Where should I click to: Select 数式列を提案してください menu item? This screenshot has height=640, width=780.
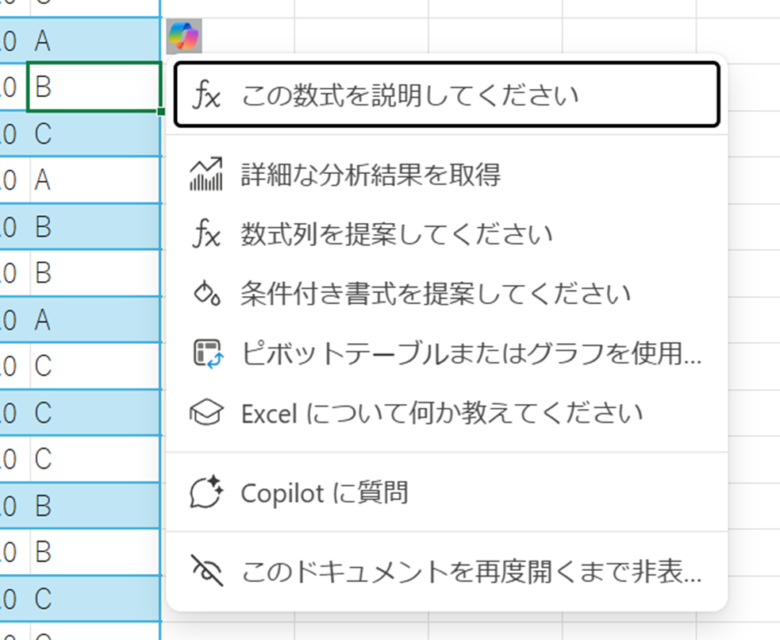coord(396,235)
